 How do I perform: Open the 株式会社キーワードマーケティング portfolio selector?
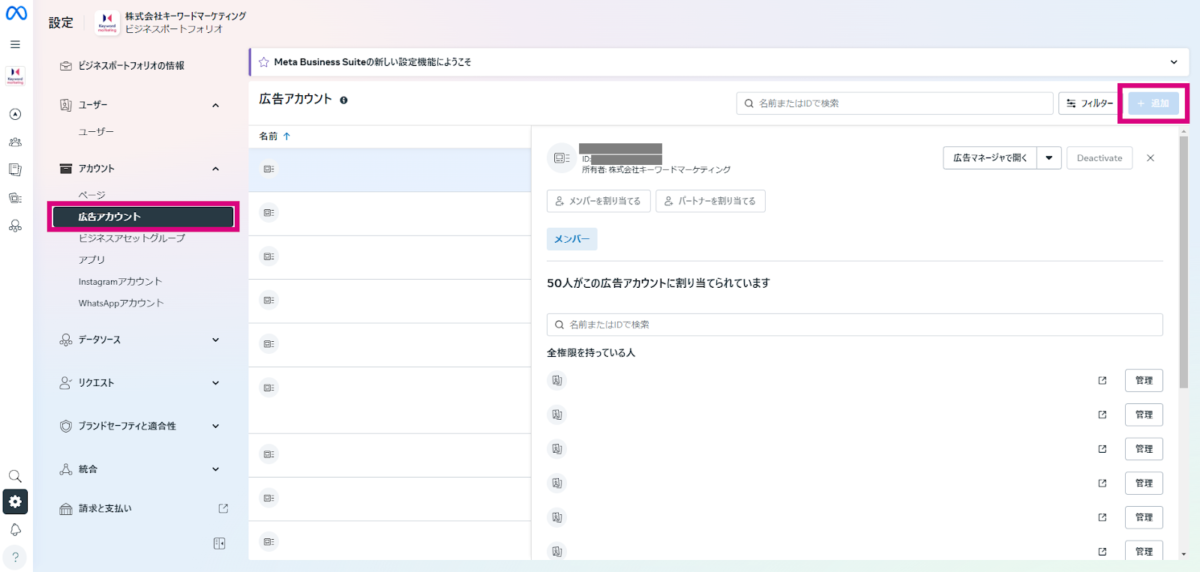(x=171, y=23)
